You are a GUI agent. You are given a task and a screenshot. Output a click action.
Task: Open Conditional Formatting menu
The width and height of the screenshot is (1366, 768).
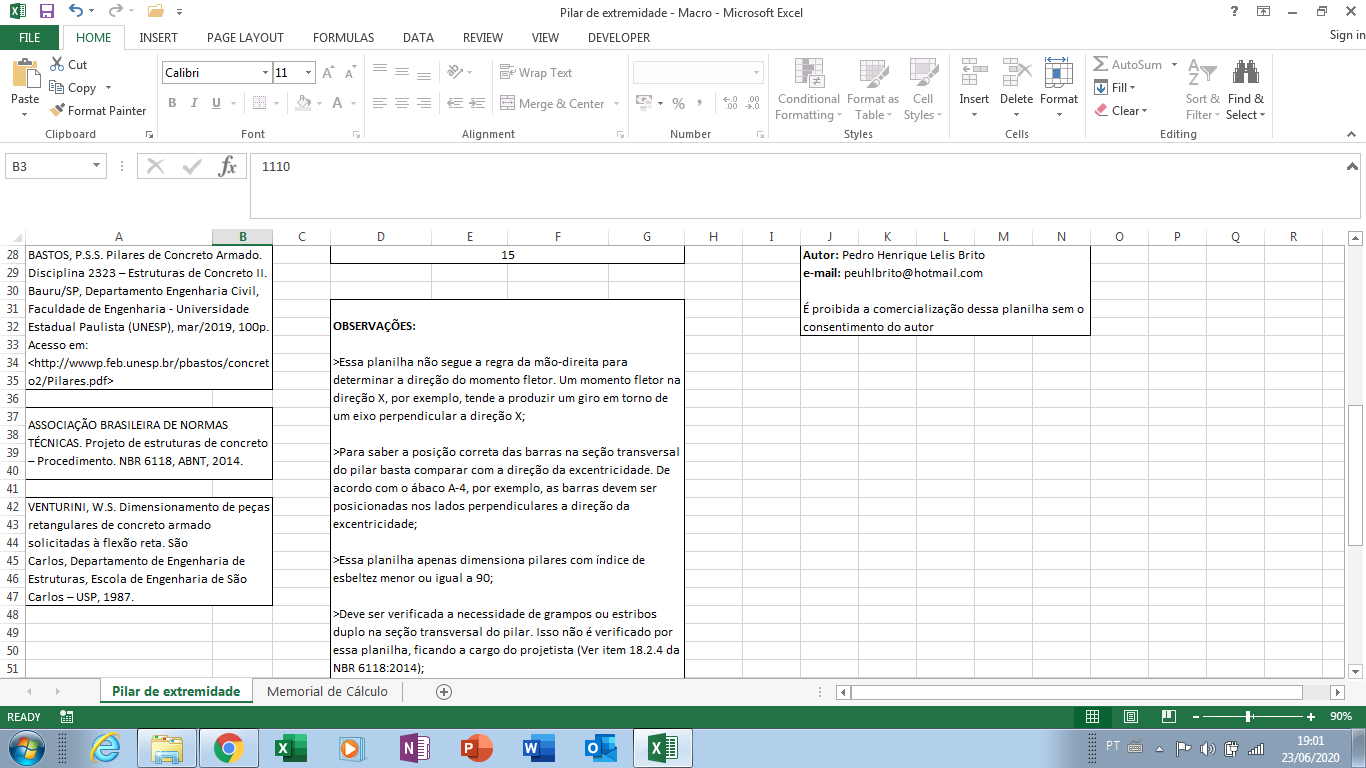[x=809, y=89]
